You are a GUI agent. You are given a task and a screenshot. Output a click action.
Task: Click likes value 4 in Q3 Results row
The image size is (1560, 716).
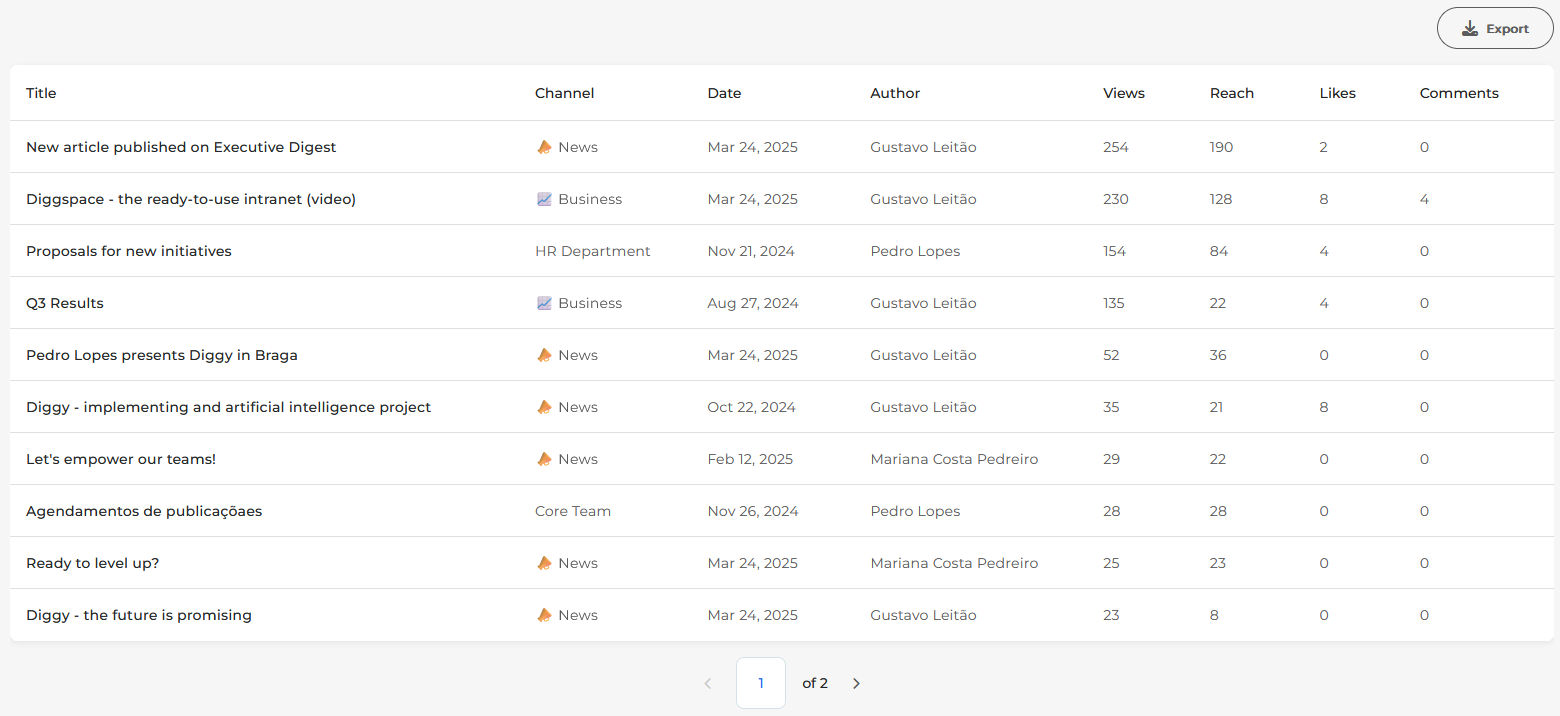[x=1324, y=303]
